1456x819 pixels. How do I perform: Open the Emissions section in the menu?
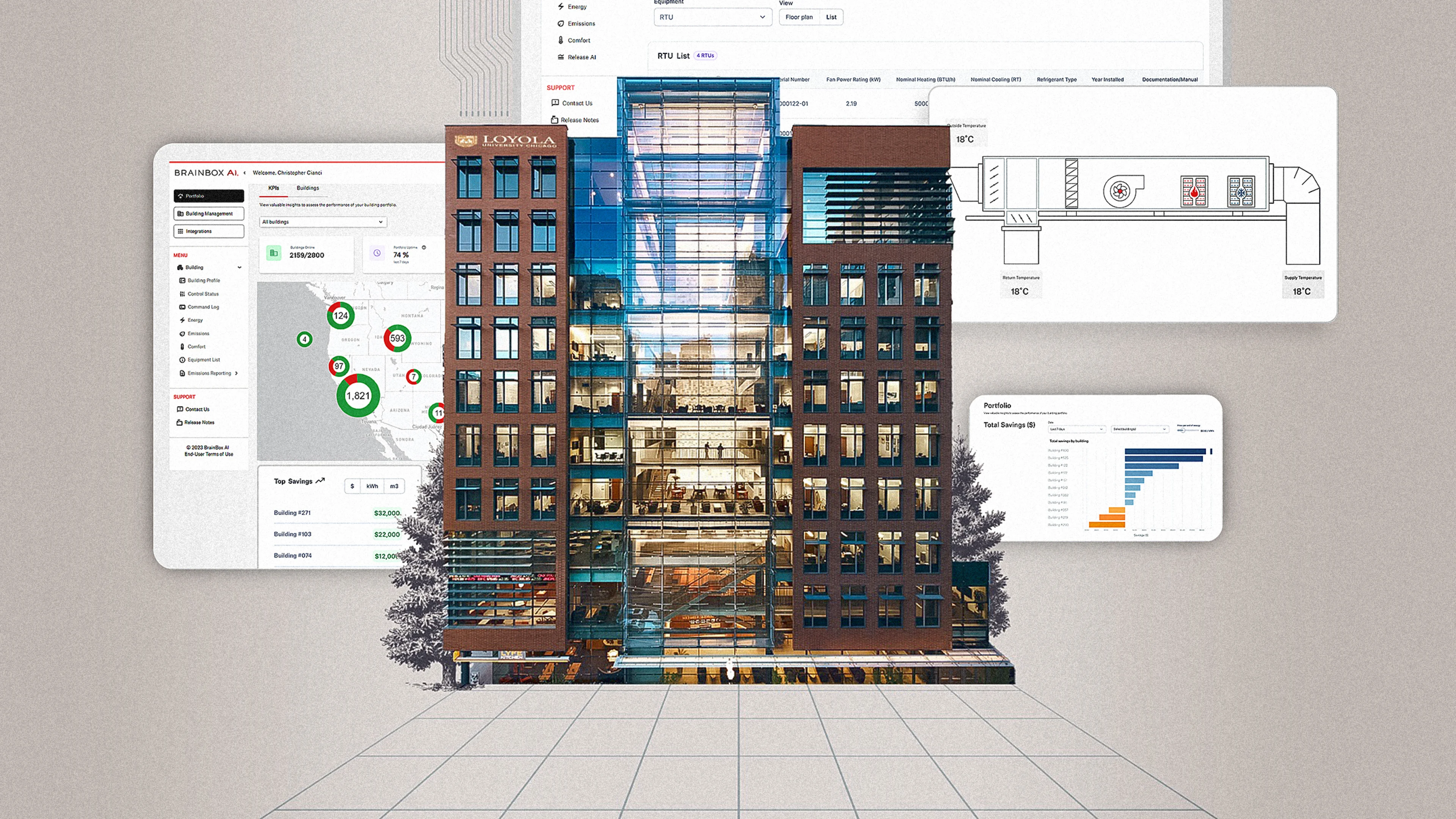(182, 334)
